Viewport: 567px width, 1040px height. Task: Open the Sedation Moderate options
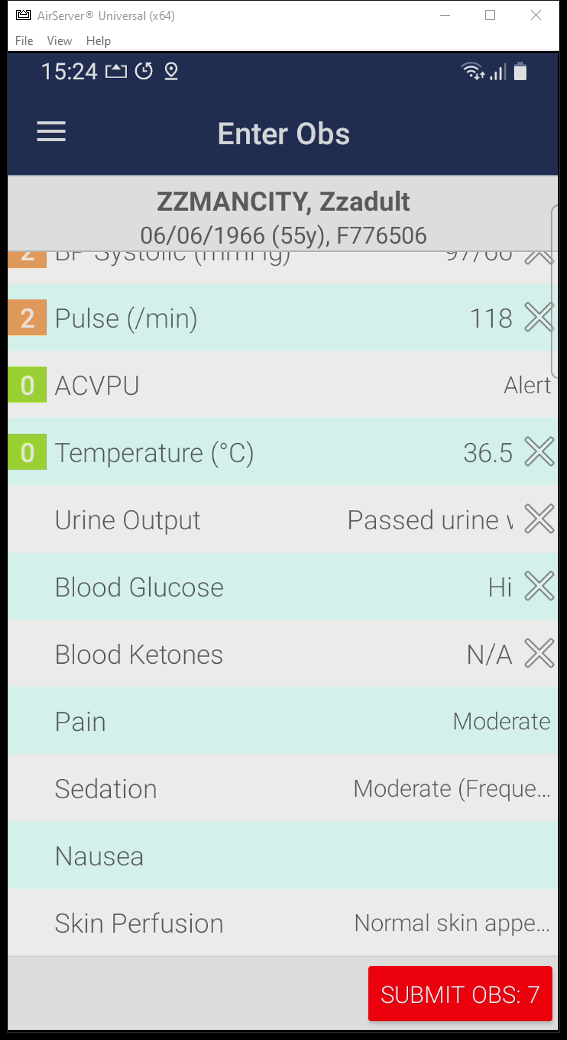(x=283, y=789)
